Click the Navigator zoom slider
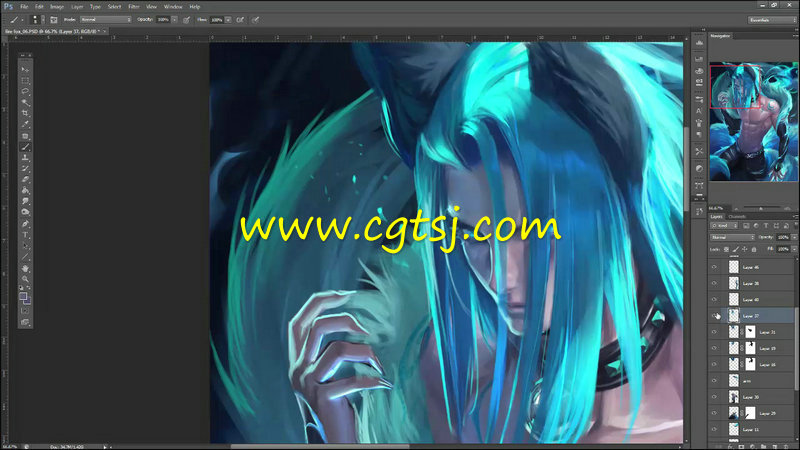The width and height of the screenshot is (800, 450). [761, 208]
